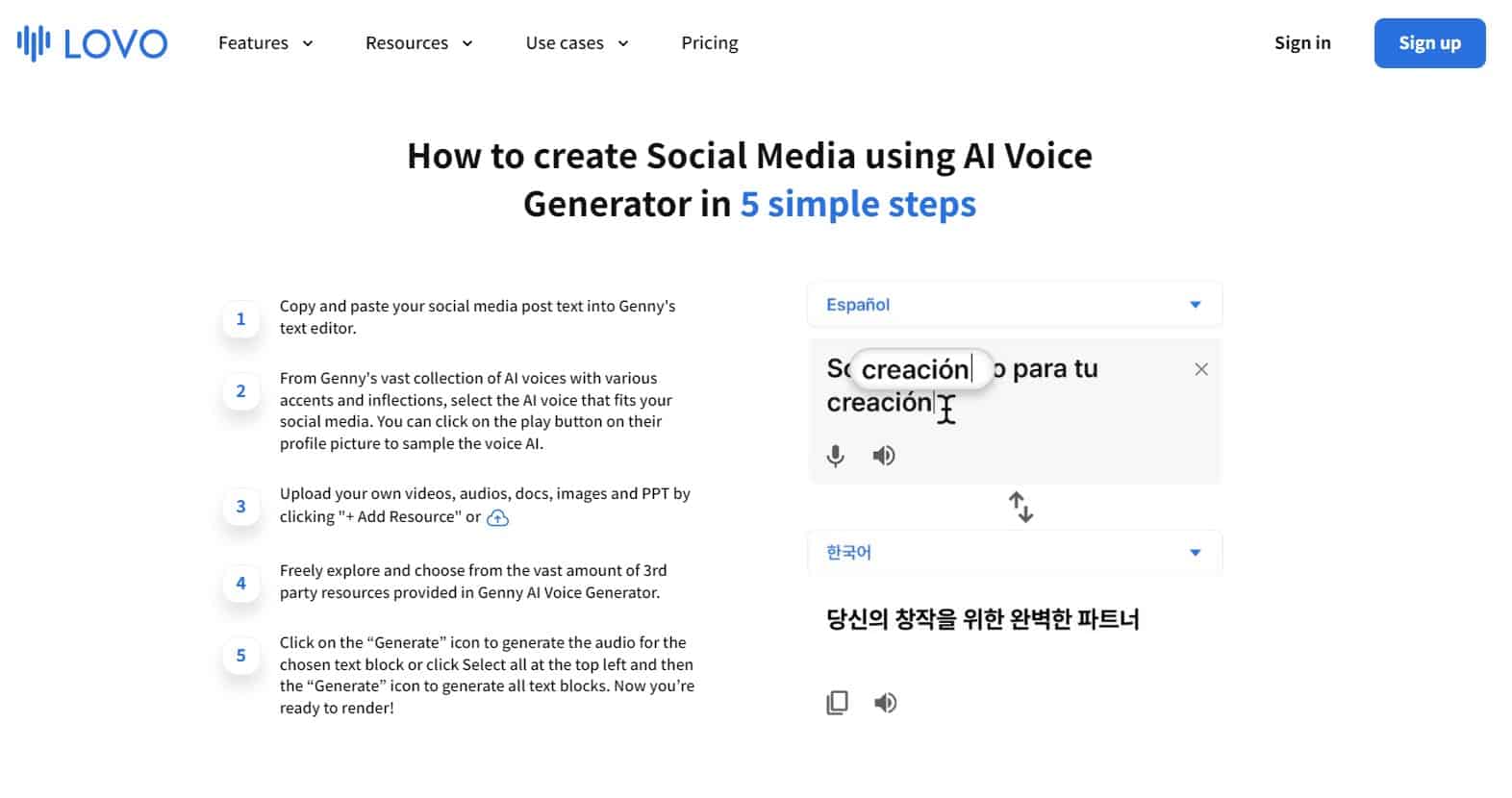The image size is (1512, 798).
Task: Open the Español source language dropdown
Action: click(1015, 305)
